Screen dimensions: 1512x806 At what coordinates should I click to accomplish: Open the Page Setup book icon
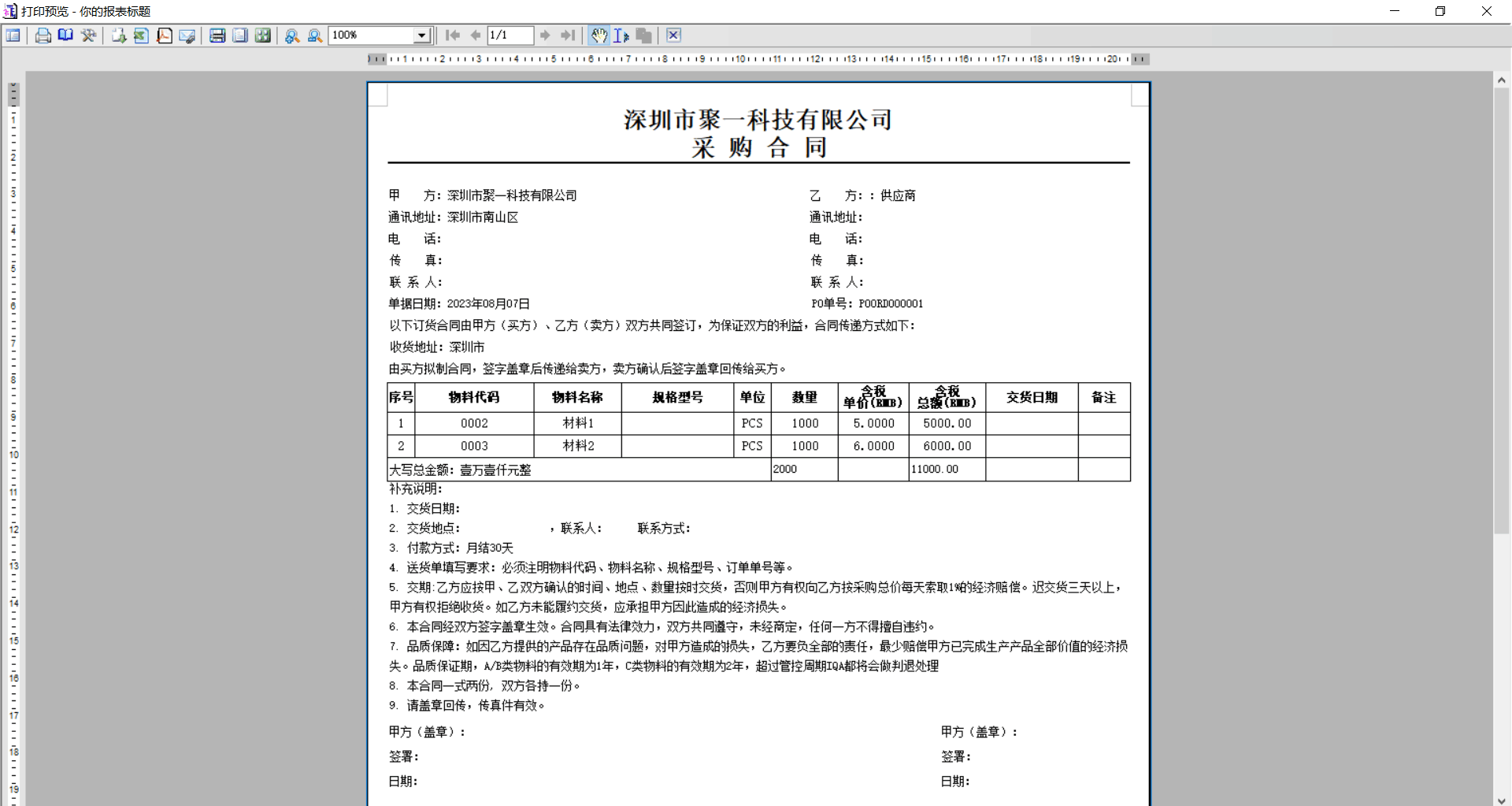click(x=65, y=35)
